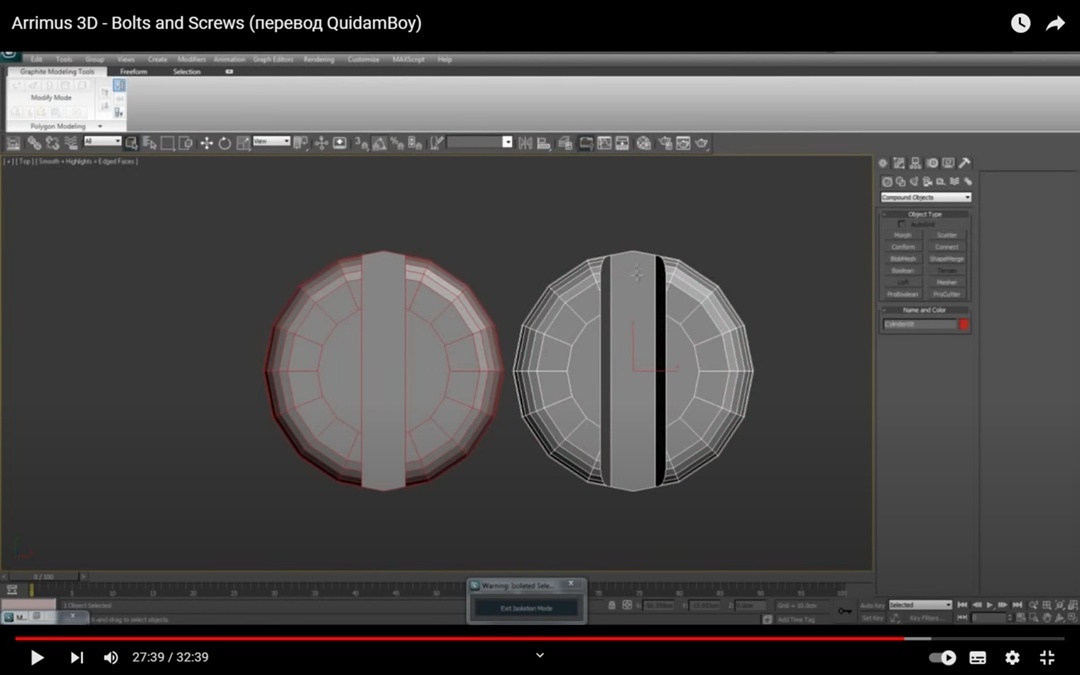Switch to the Freeform ribbon tab
The image size is (1080, 675).
pyautogui.click(x=134, y=72)
